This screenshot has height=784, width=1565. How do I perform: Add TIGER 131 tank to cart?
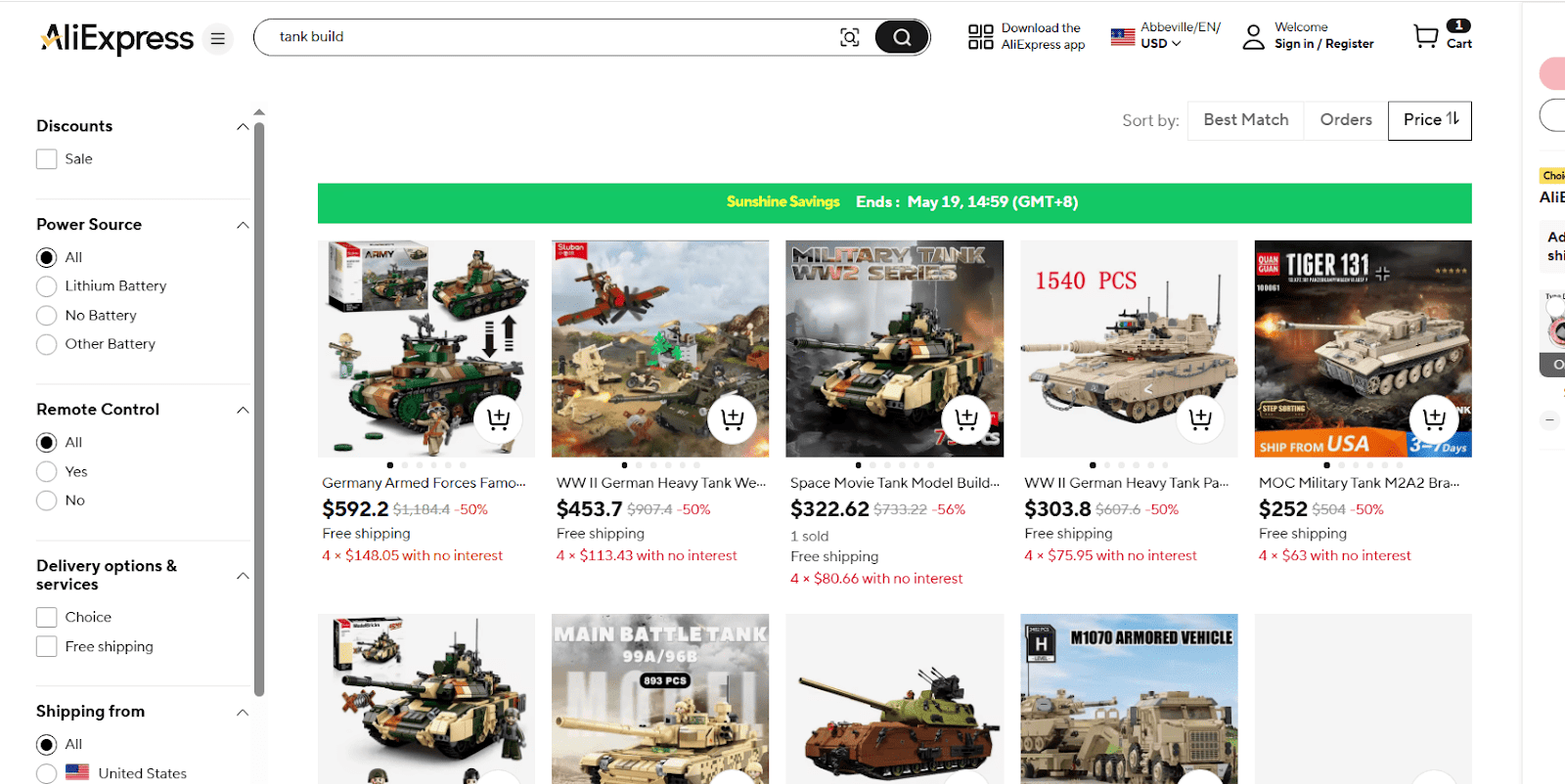pos(1434,419)
